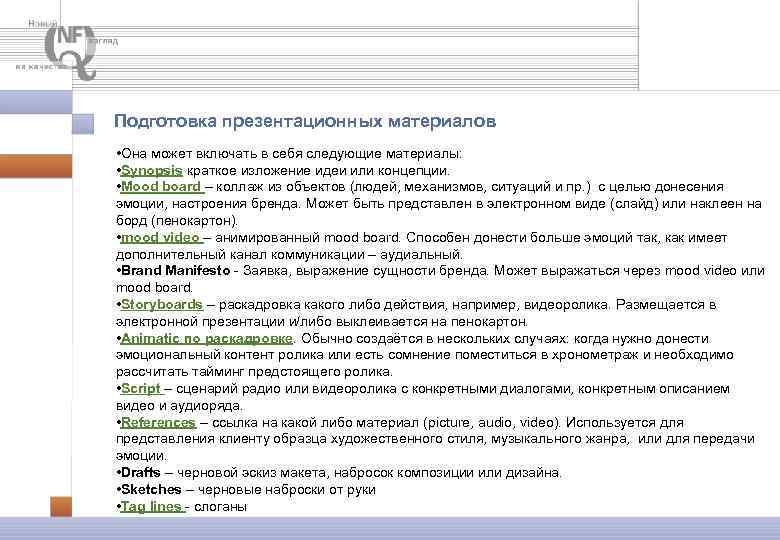780x540 pixels.
Task: Click the NFQ logo in the header
Action: point(70,52)
